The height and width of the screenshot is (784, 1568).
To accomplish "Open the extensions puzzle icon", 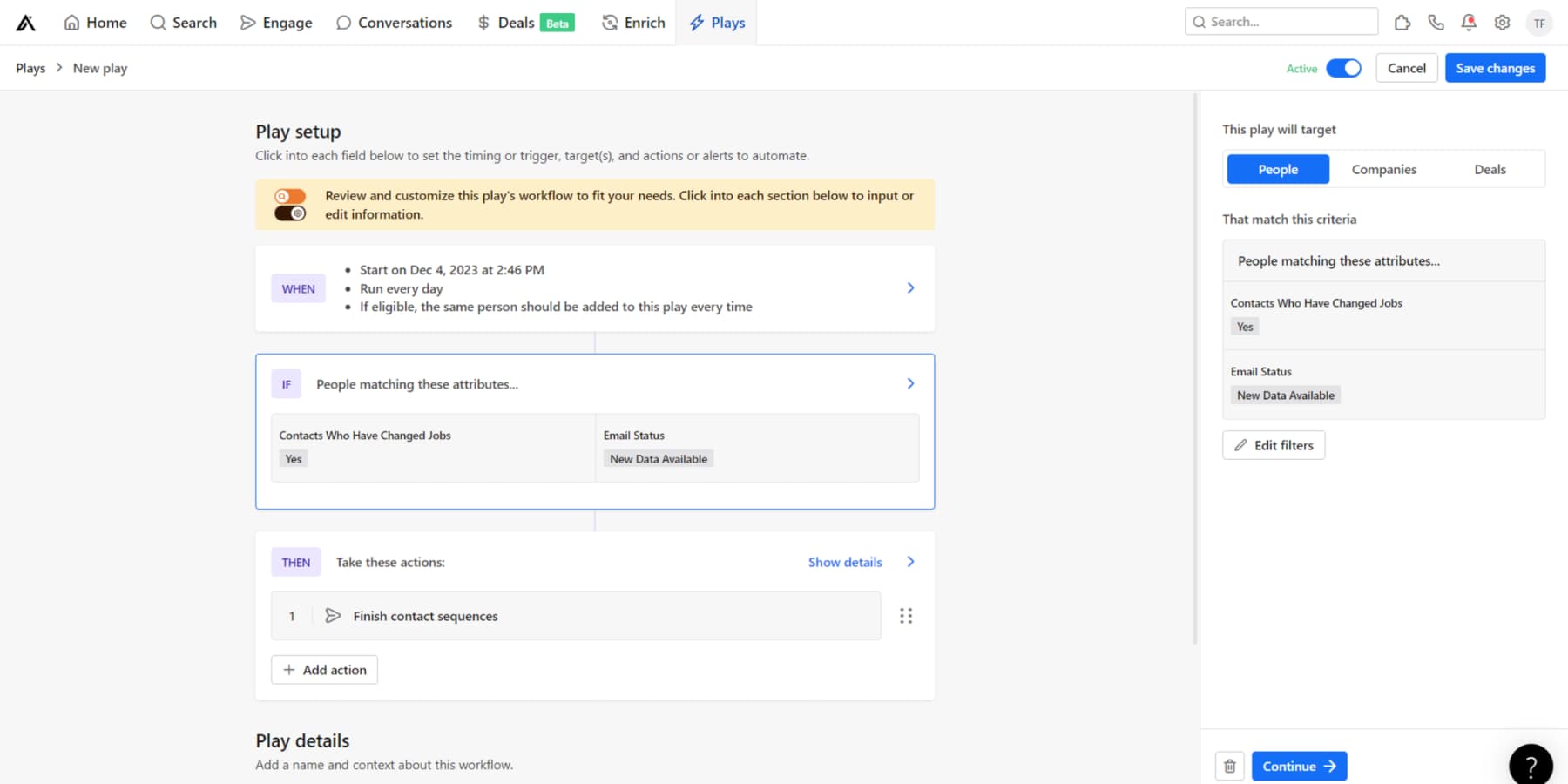I will pos(1402,23).
